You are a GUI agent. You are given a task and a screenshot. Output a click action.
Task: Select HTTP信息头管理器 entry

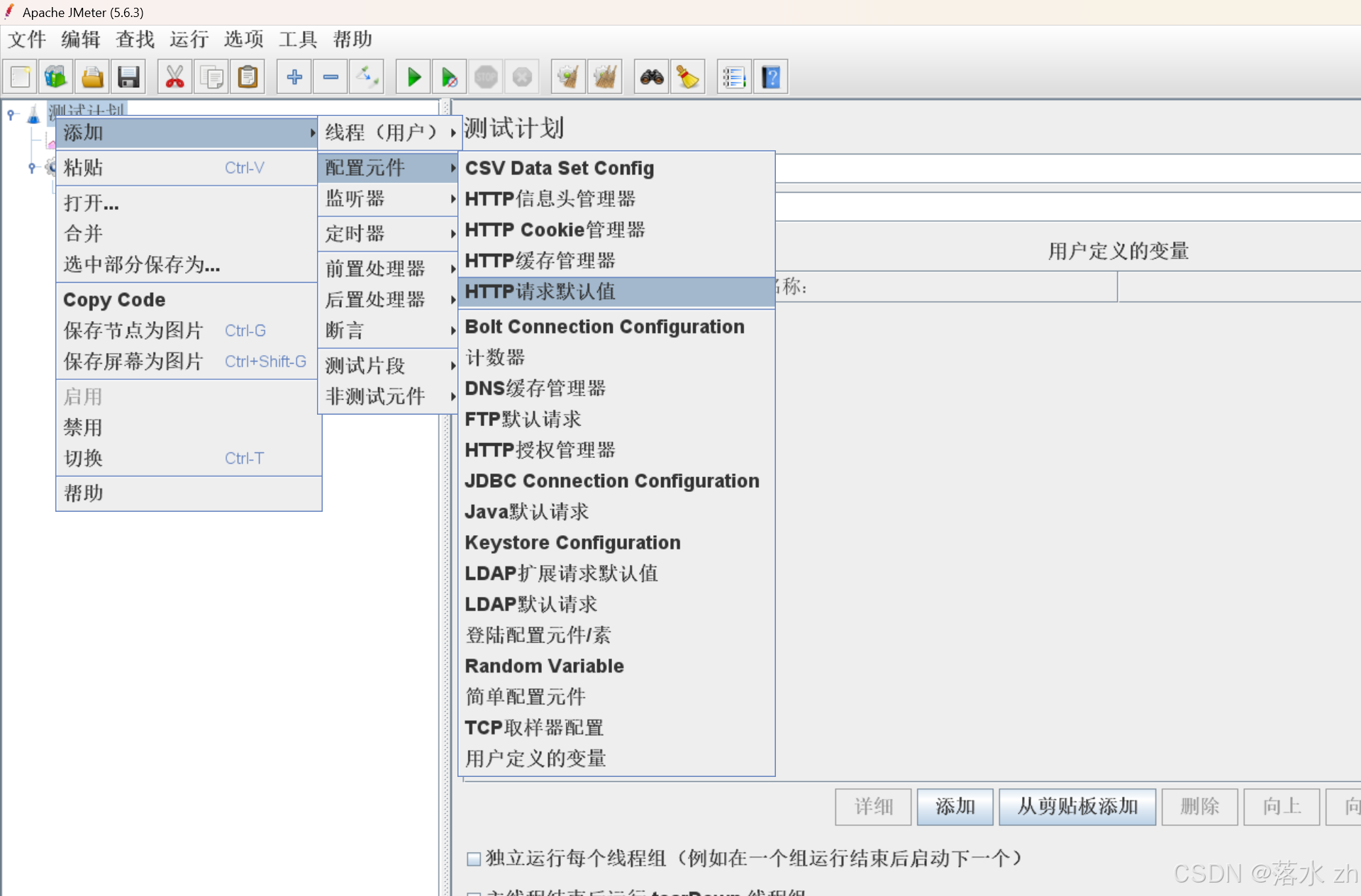[x=616, y=199]
